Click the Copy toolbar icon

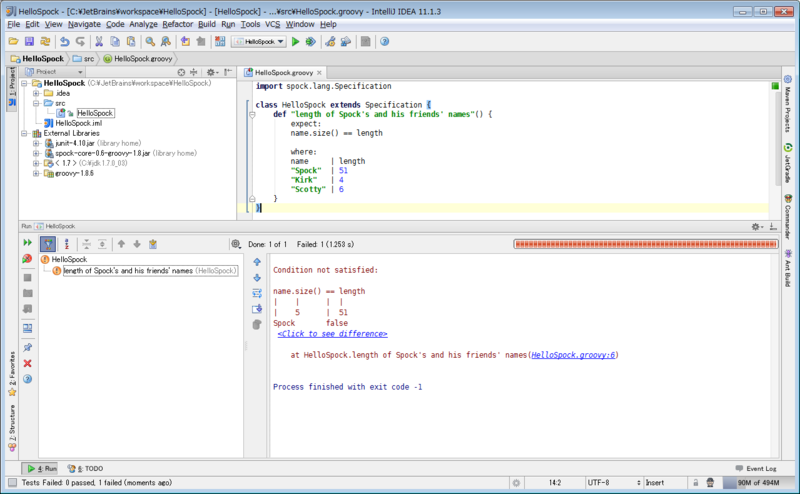coord(115,41)
